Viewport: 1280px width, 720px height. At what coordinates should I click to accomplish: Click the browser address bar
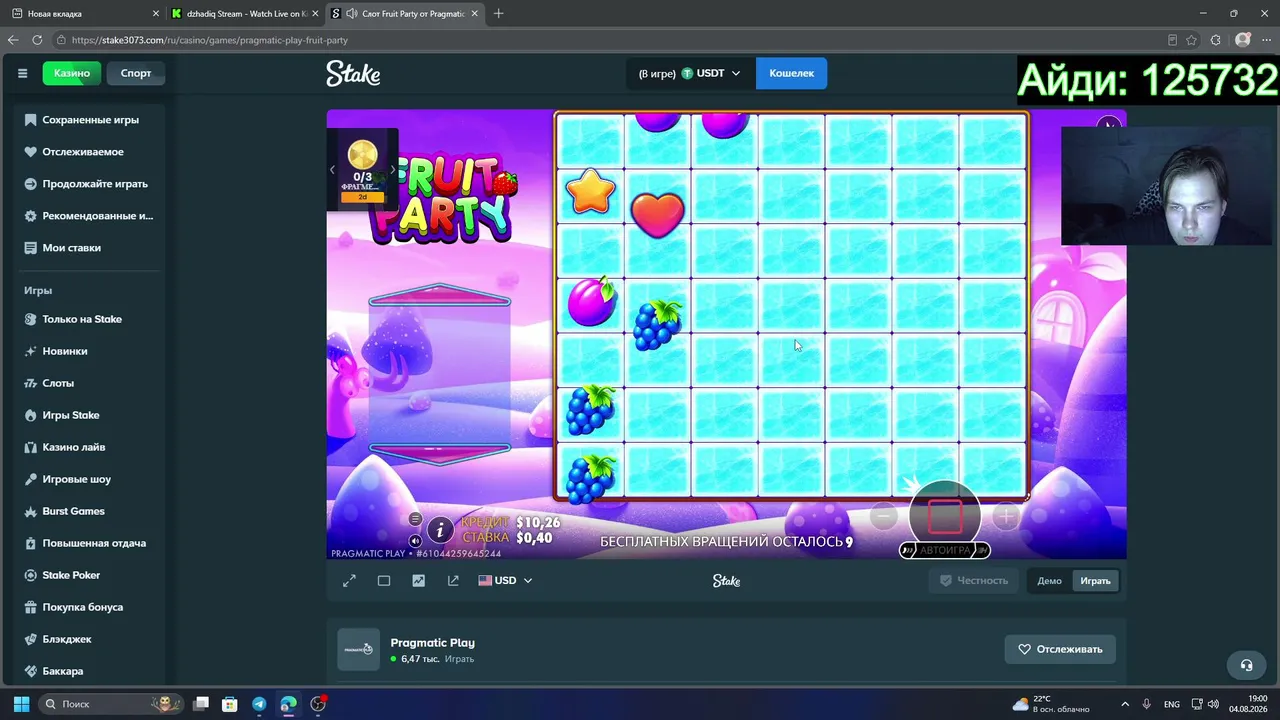point(610,40)
